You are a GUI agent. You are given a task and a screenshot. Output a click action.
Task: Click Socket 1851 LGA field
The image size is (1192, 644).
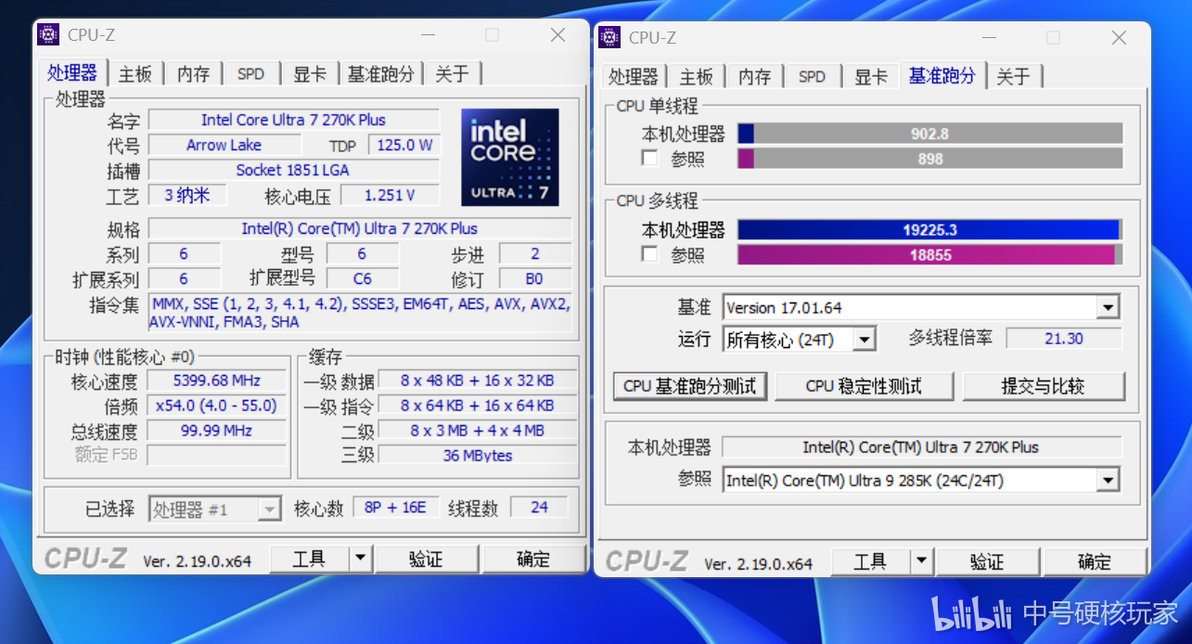(x=293, y=170)
